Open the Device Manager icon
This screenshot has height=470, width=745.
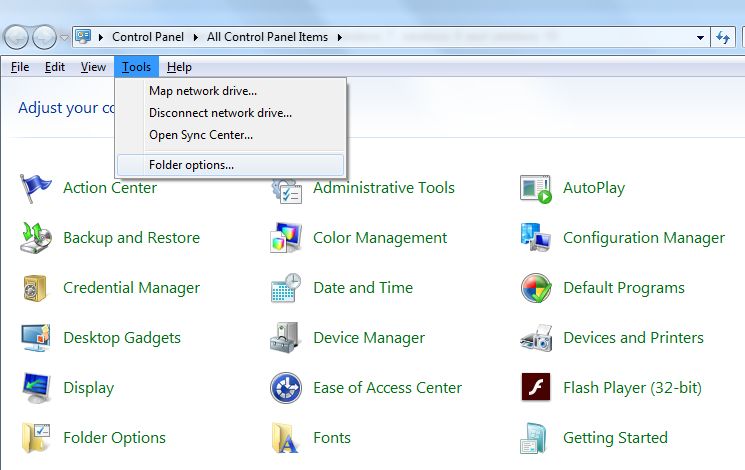point(286,338)
